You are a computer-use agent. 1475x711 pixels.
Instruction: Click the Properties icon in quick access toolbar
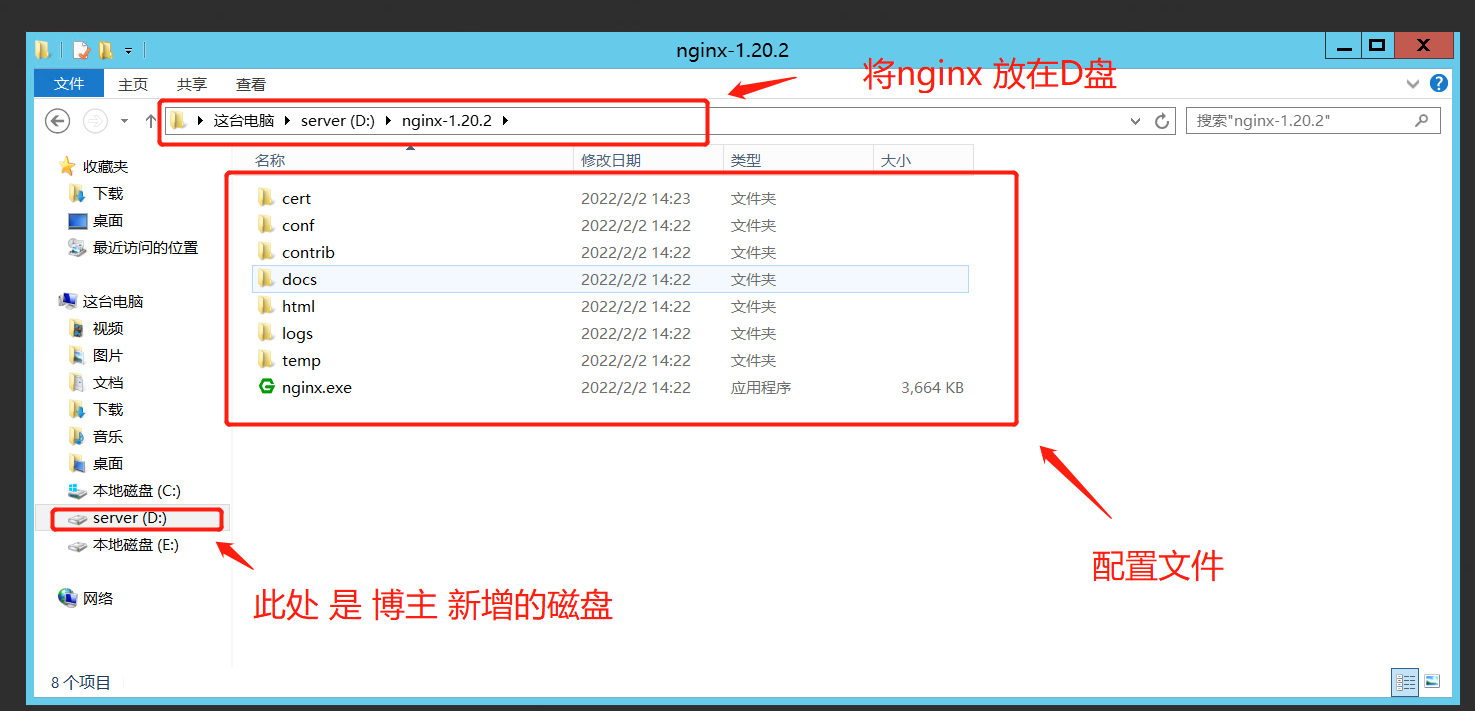coord(81,50)
